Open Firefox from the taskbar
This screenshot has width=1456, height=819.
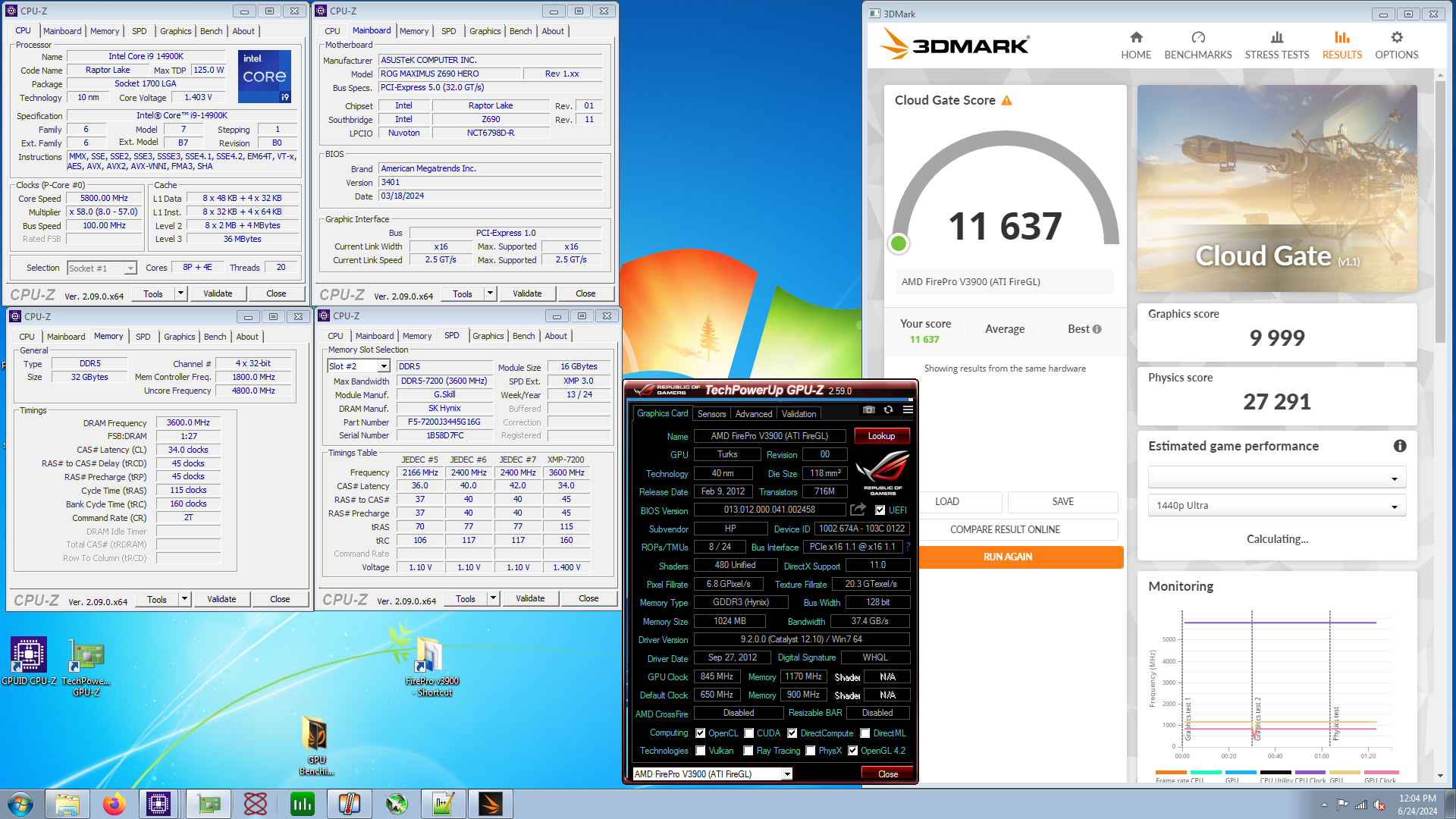pos(114,804)
